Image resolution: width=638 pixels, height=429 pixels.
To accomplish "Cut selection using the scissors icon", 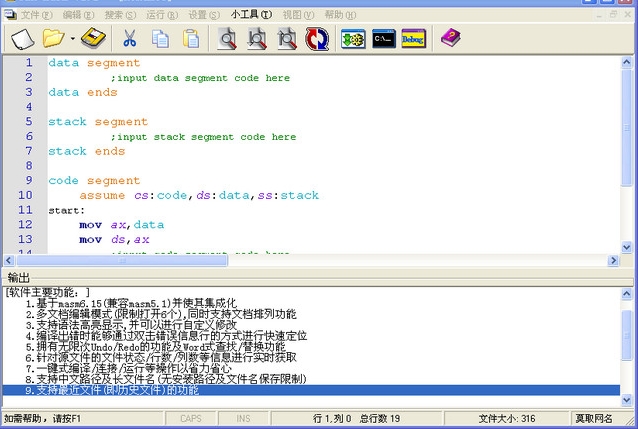I will click(129, 39).
